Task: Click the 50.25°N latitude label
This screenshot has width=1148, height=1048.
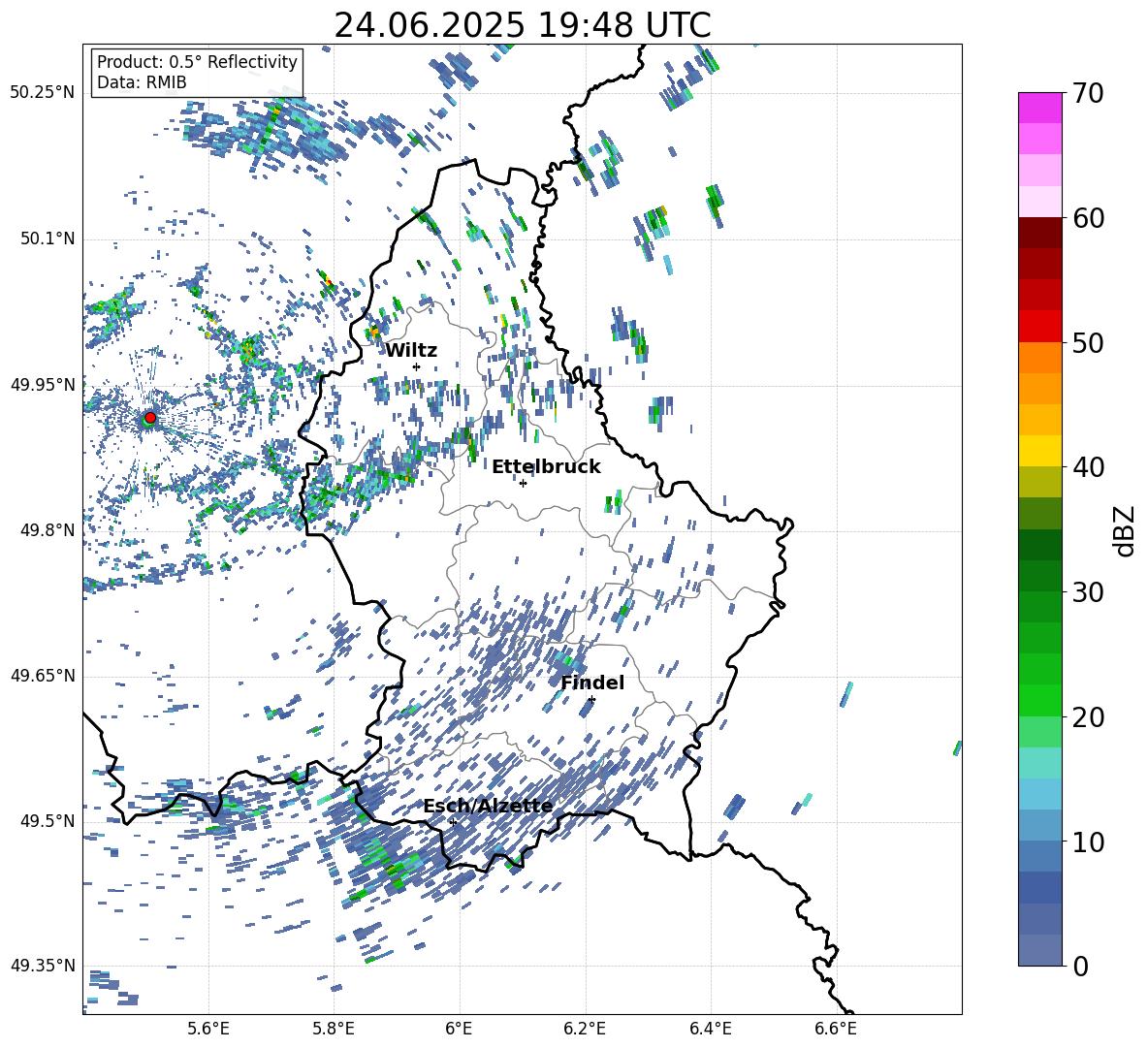Action: [x=43, y=93]
